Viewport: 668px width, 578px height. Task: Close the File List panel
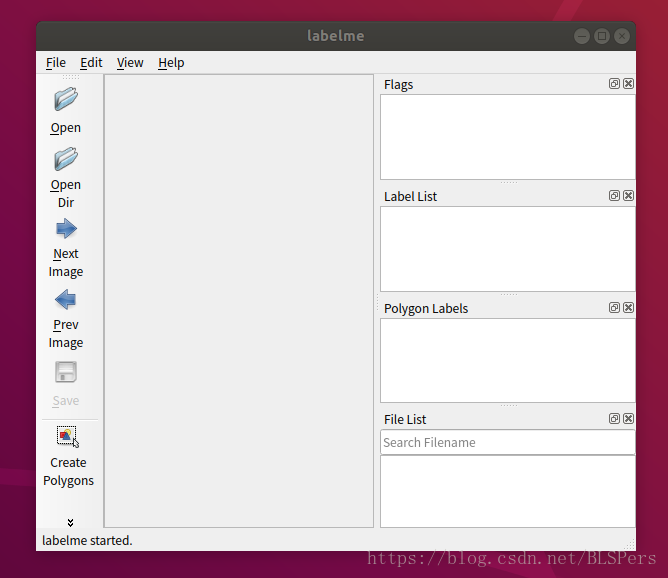pyautogui.click(x=628, y=418)
